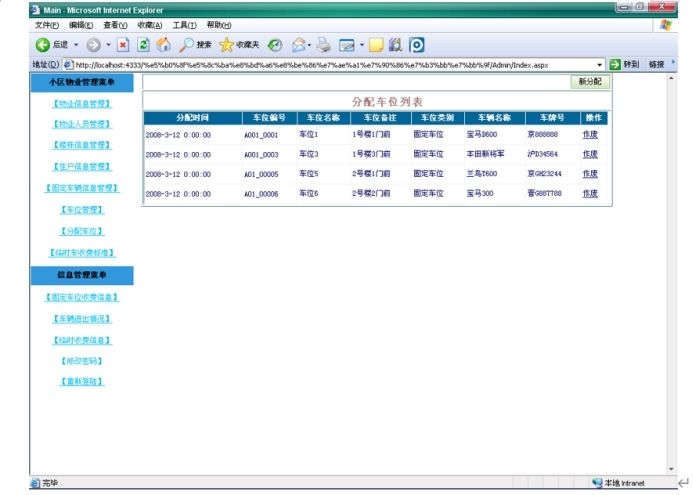
Task: Click the Print printer icon
Action: tap(324, 45)
